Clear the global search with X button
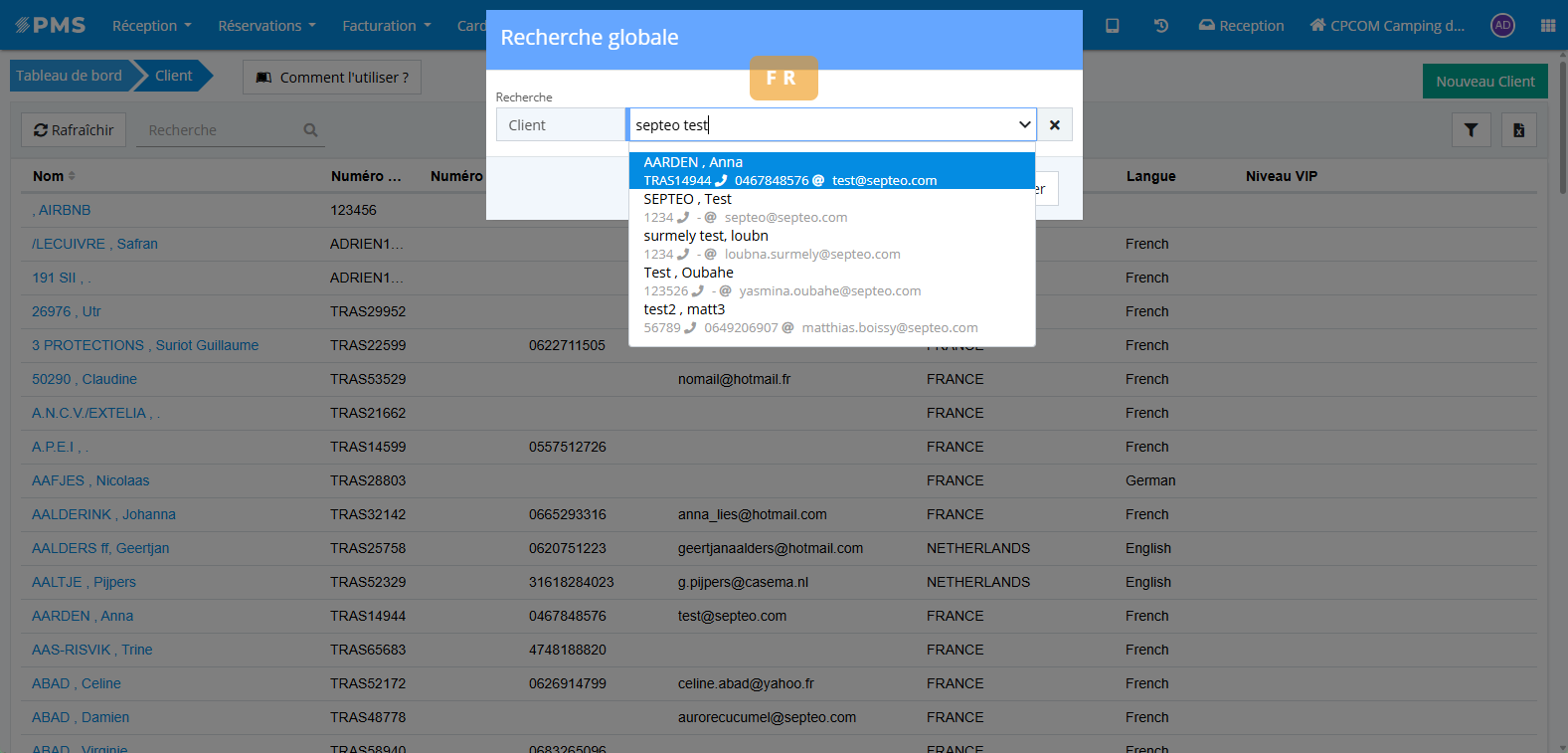This screenshot has width=1568, height=753. click(1055, 125)
